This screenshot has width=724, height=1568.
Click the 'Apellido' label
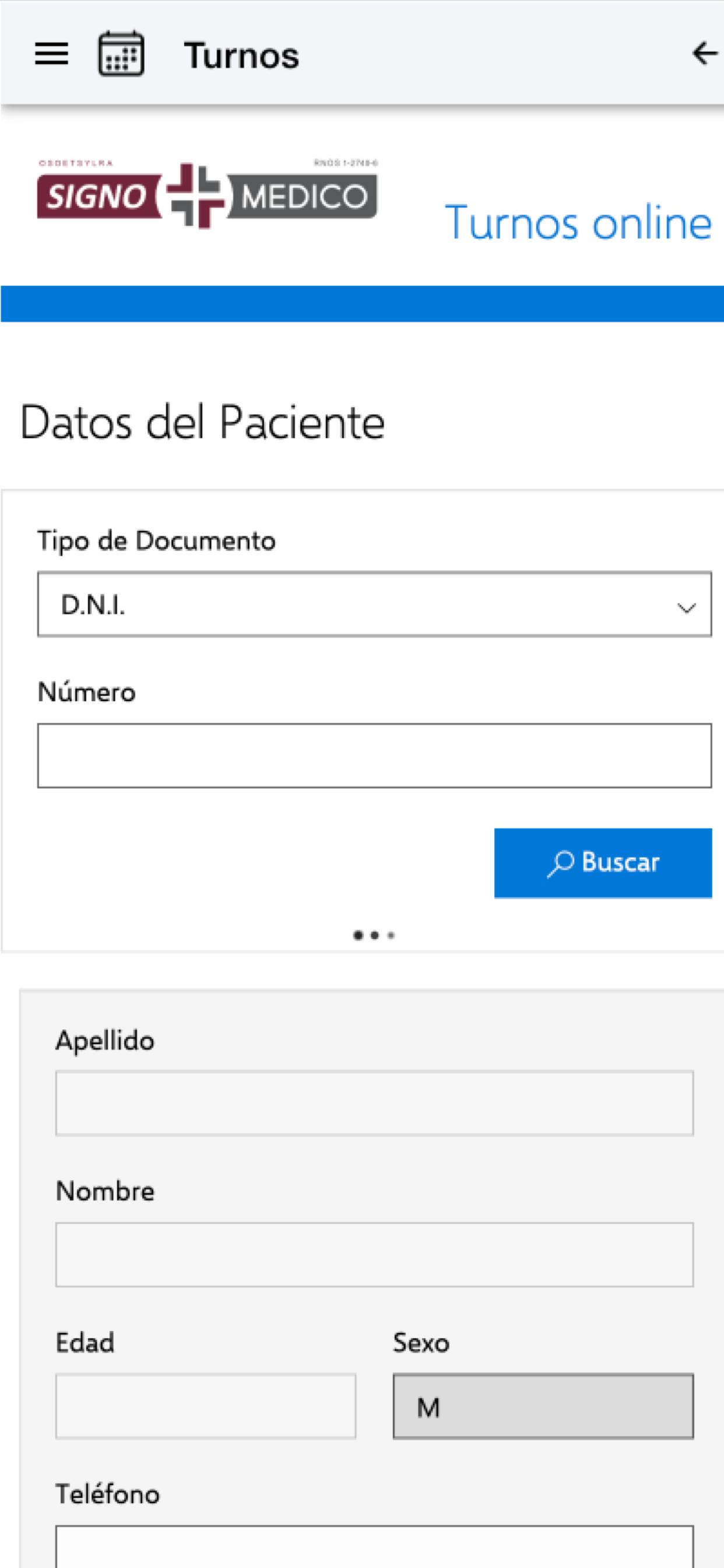point(105,1040)
